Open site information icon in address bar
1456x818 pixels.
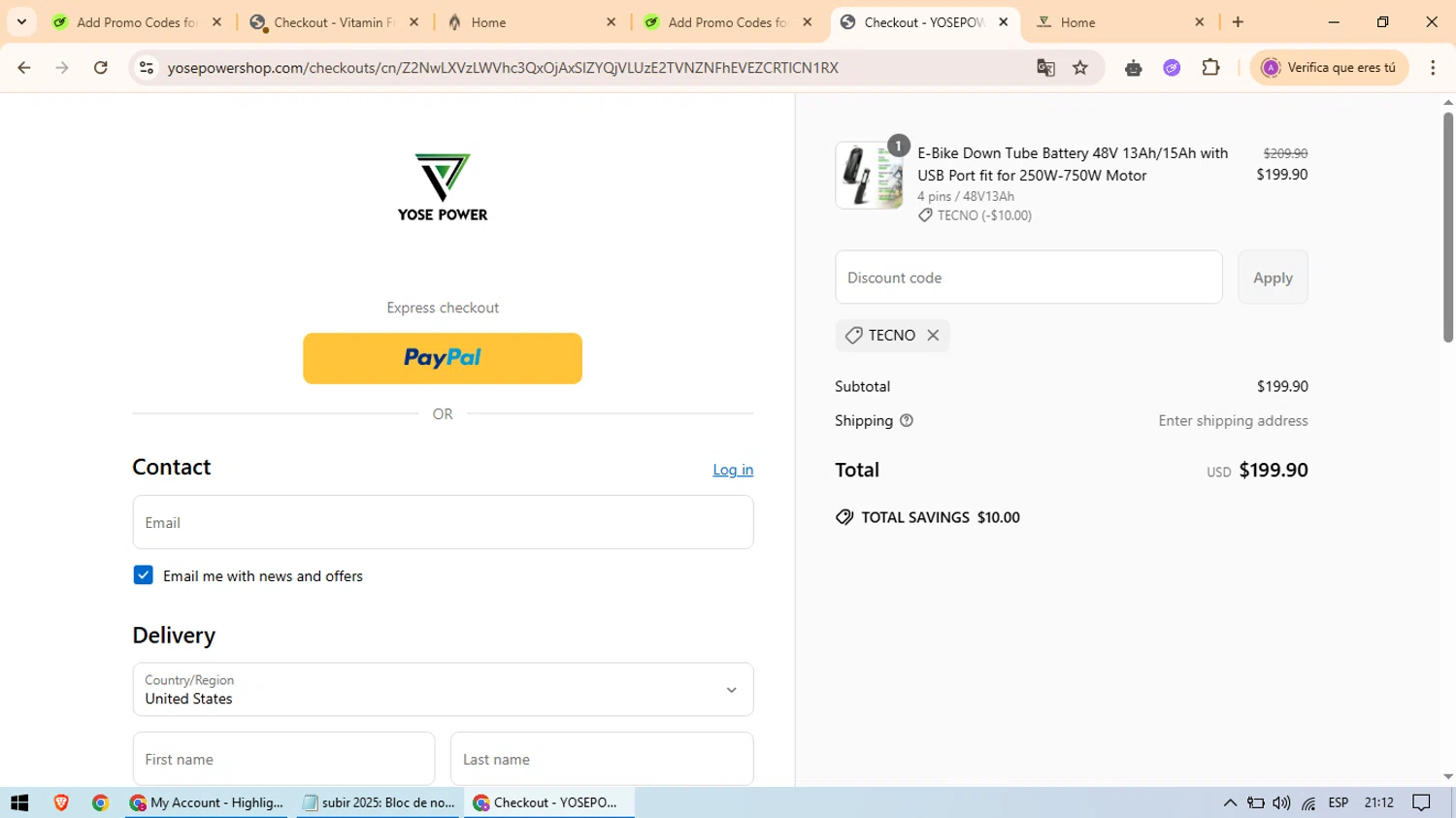pos(147,68)
